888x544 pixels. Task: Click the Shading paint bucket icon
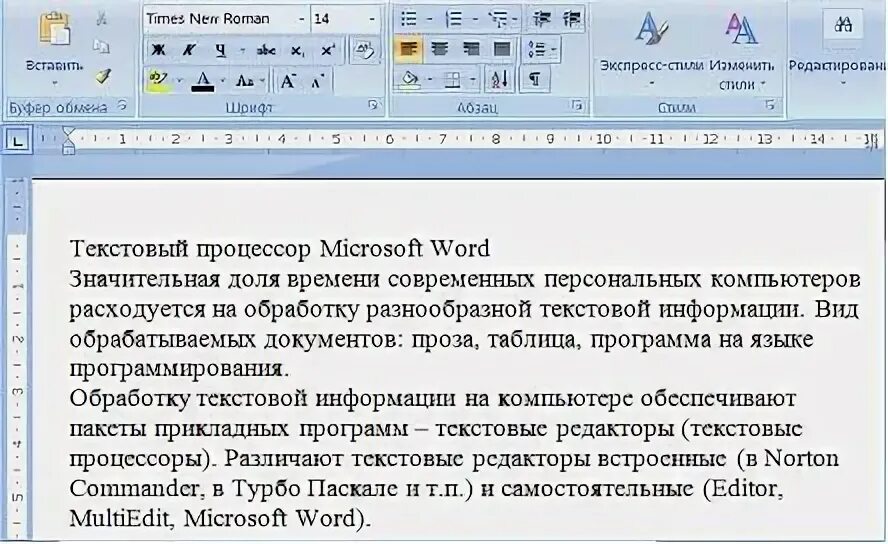pyautogui.click(x=409, y=80)
